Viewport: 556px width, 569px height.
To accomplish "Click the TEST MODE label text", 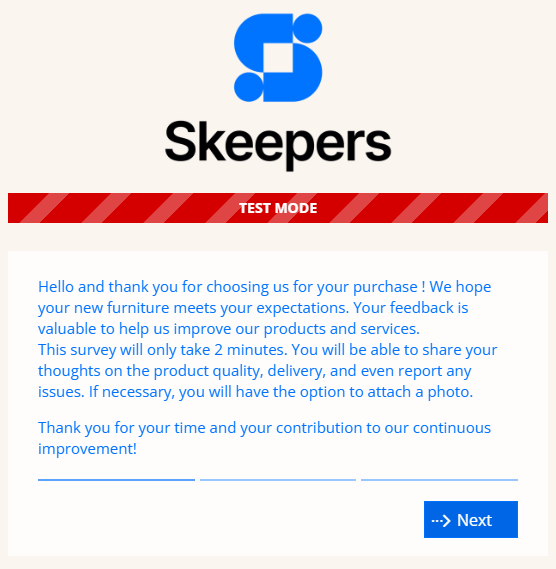I will point(278,208).
